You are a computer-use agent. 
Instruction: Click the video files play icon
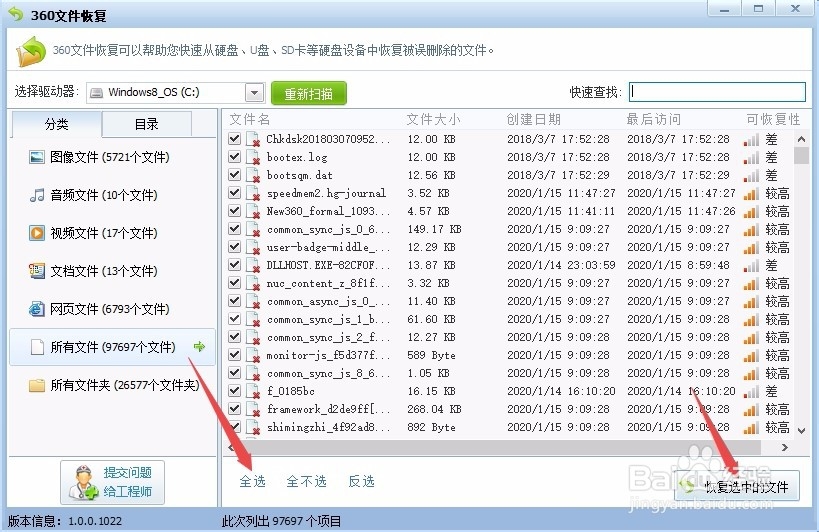(37, 233)
